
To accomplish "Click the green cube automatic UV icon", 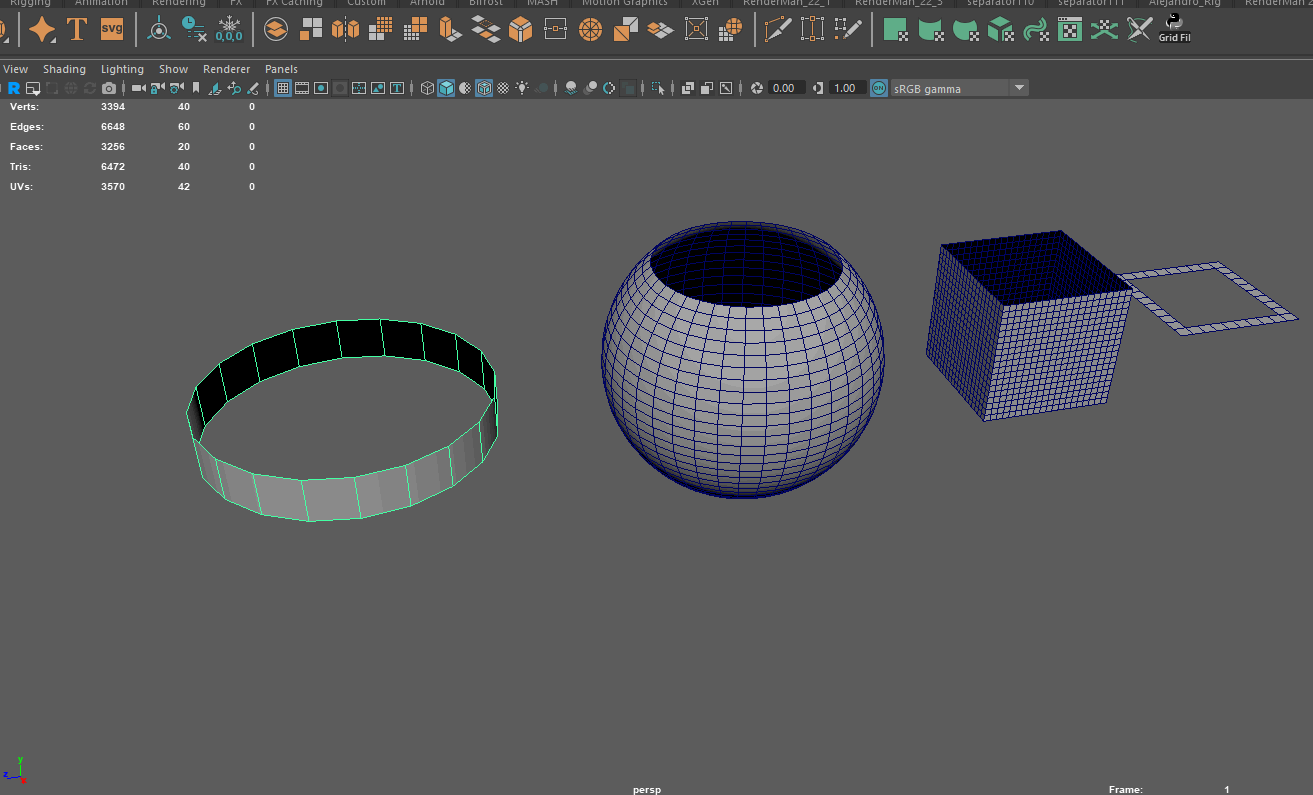I will coord(1000,29).
